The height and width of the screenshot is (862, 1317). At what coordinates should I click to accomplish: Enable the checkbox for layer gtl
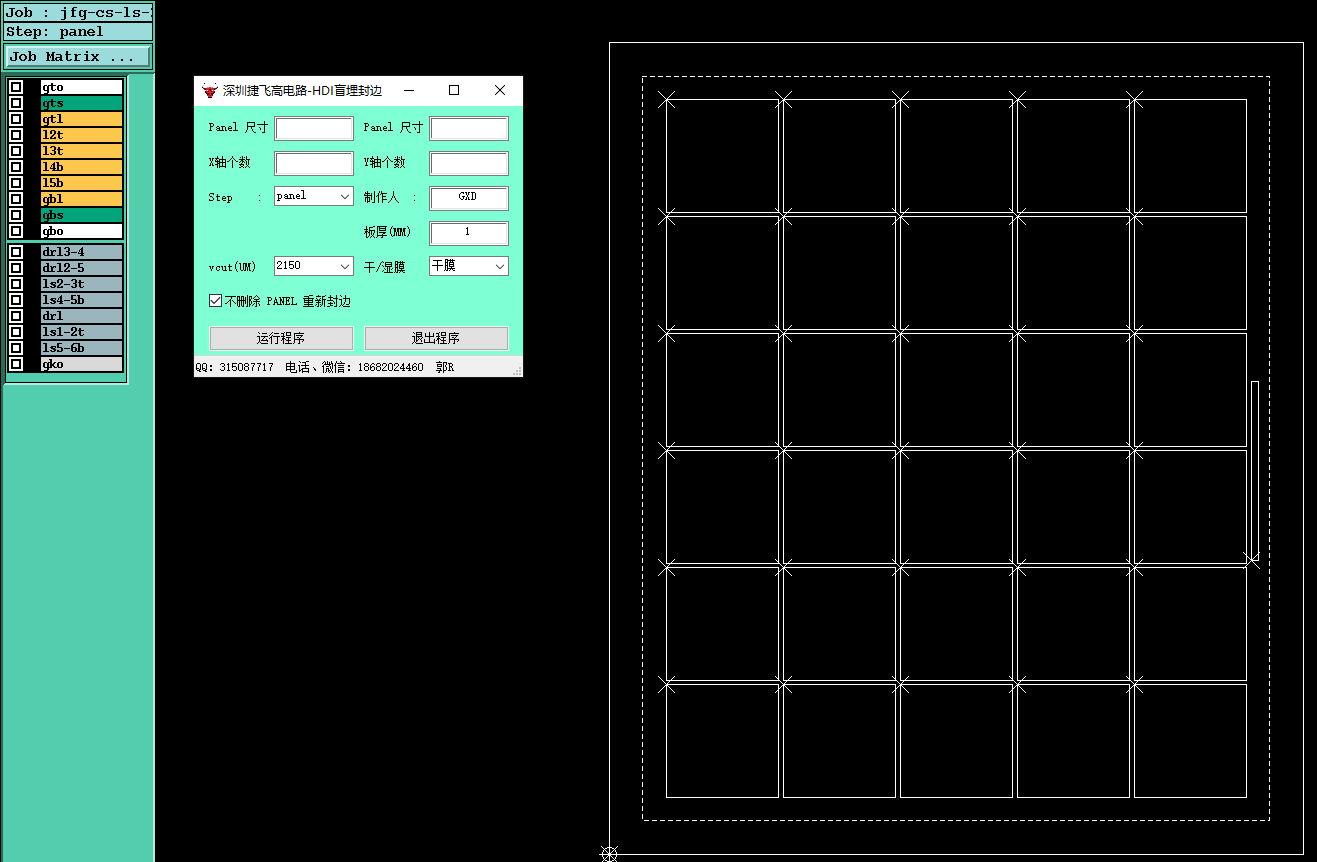point(16,119)
